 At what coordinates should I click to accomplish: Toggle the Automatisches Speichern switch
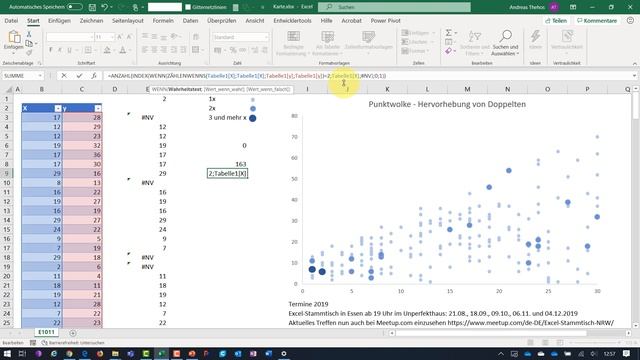[75, 7]
